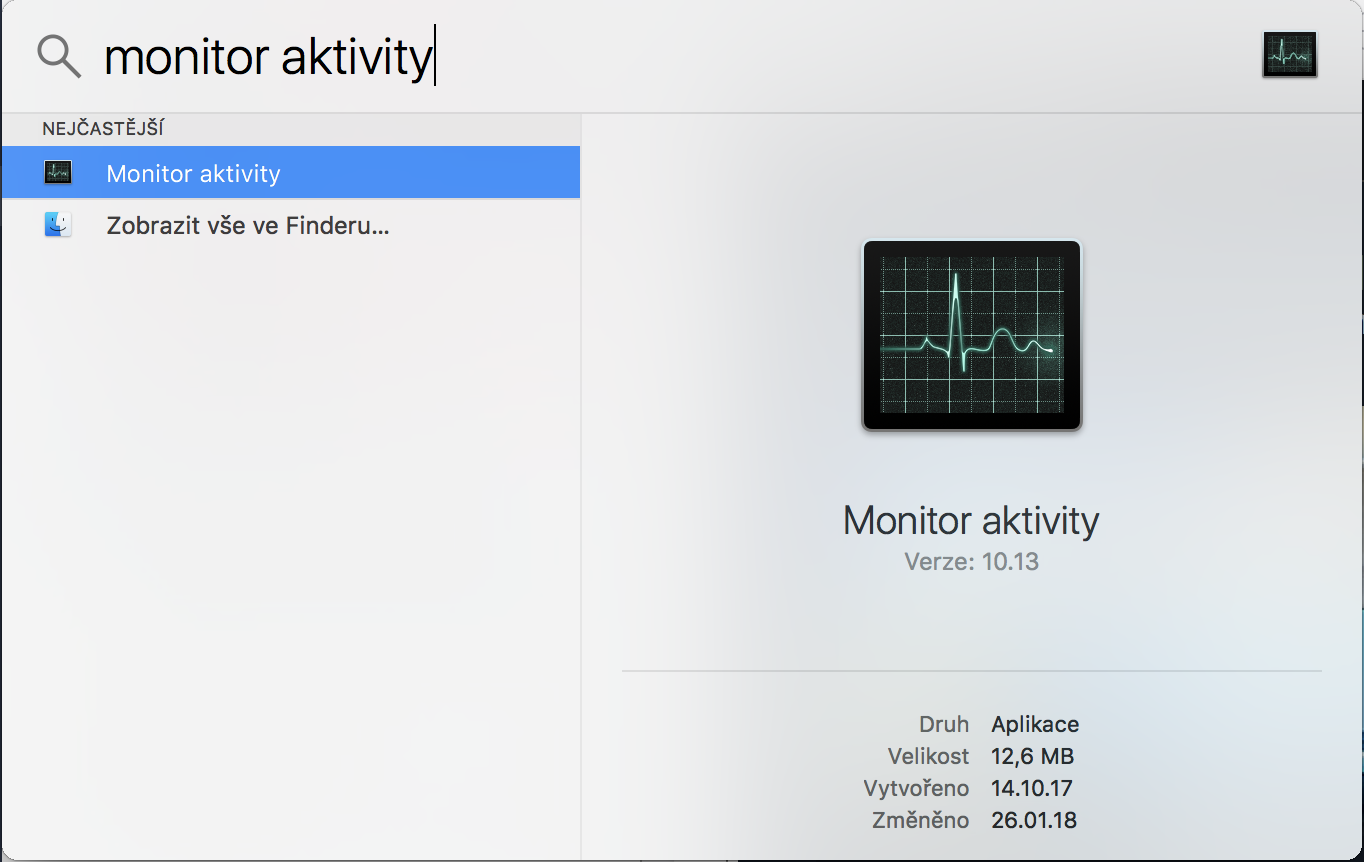Click the Monitor aktivity title in preview
Viewport: 1364px width, 862px height.
pyautogui.click(x=971, y=520)
